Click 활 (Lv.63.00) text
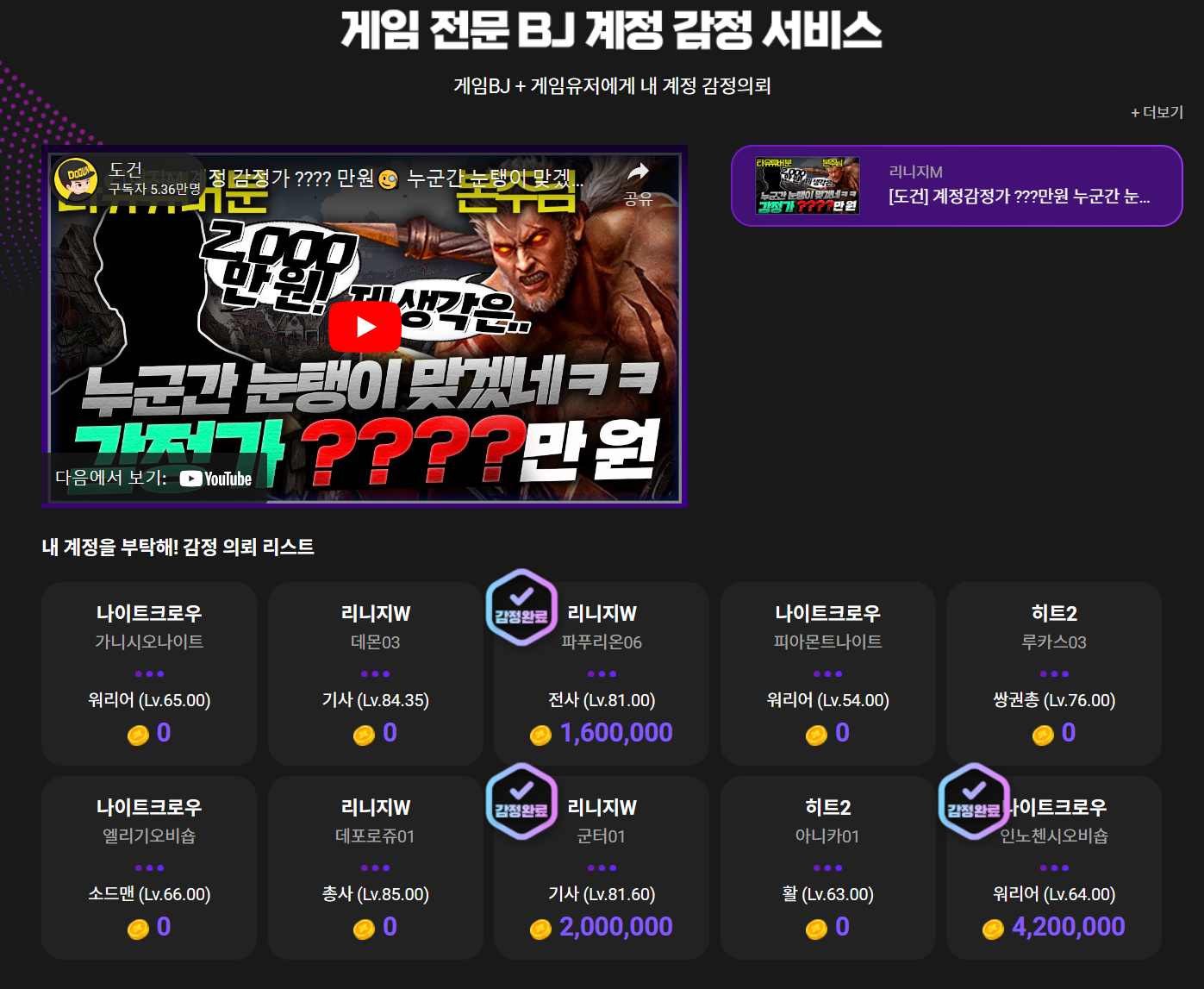 (x=828, y=894)
